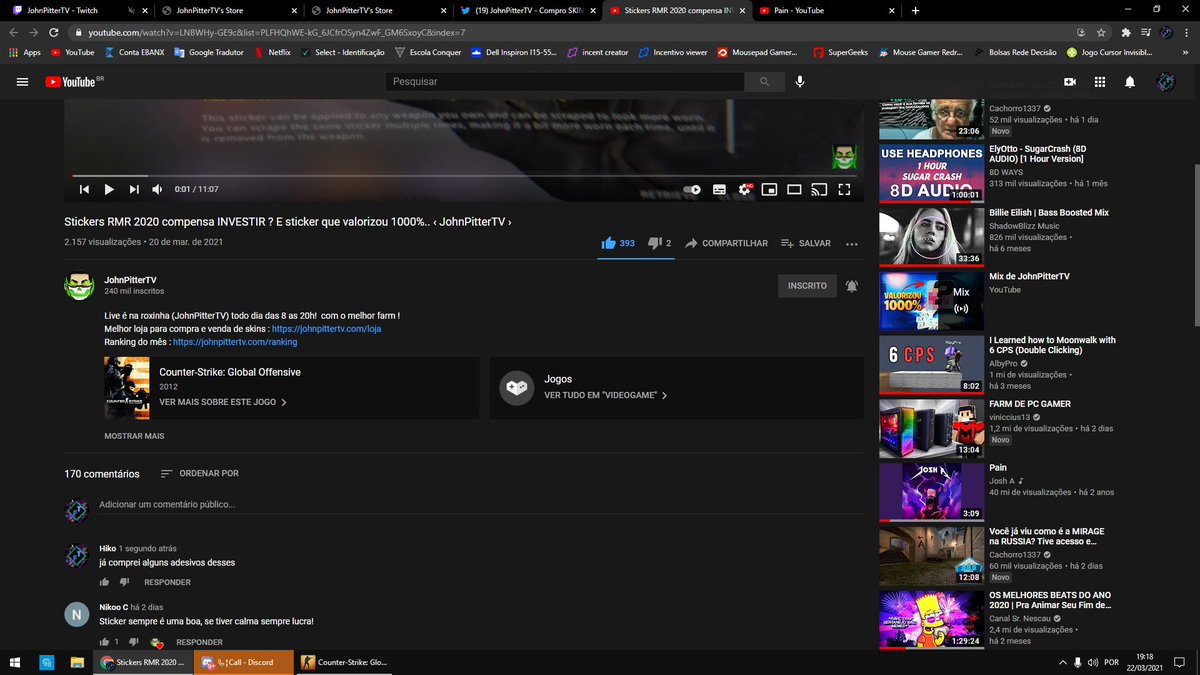Show the YouTube notifications bell

click(1130, 82)
